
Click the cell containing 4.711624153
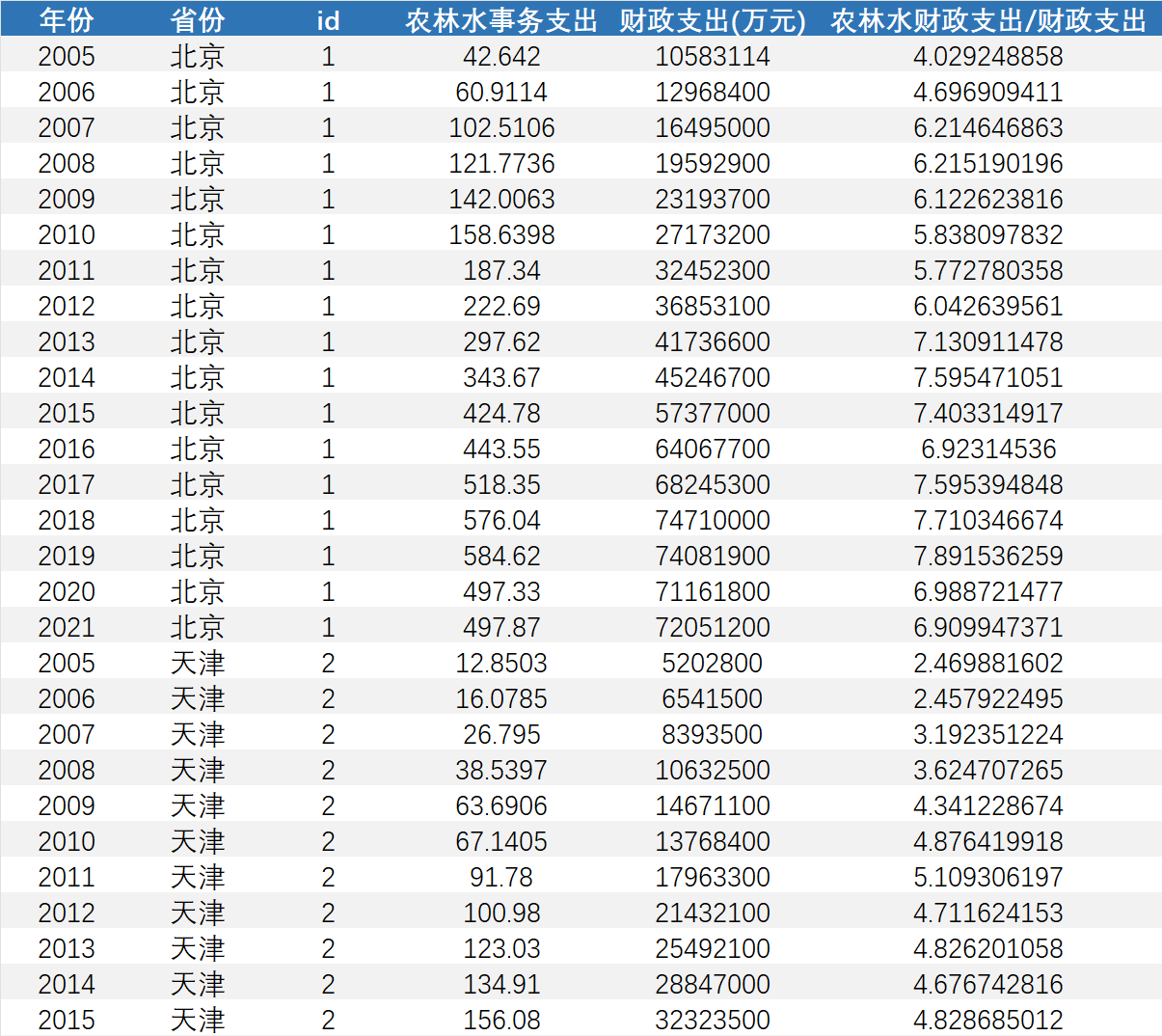pyautogui.click(x=988, y=913)
